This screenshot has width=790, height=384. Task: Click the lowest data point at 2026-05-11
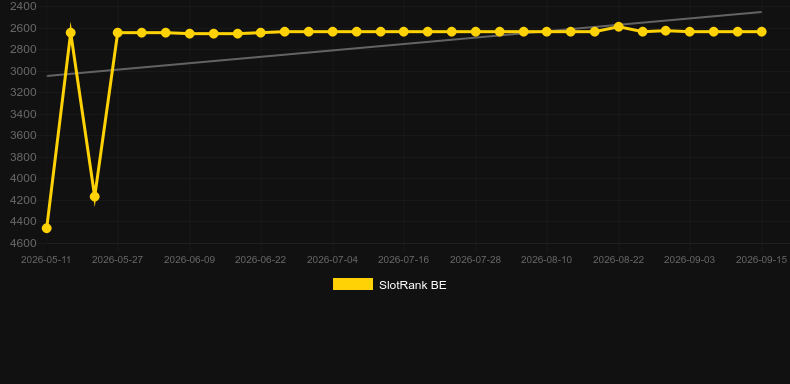click(46, 228)
